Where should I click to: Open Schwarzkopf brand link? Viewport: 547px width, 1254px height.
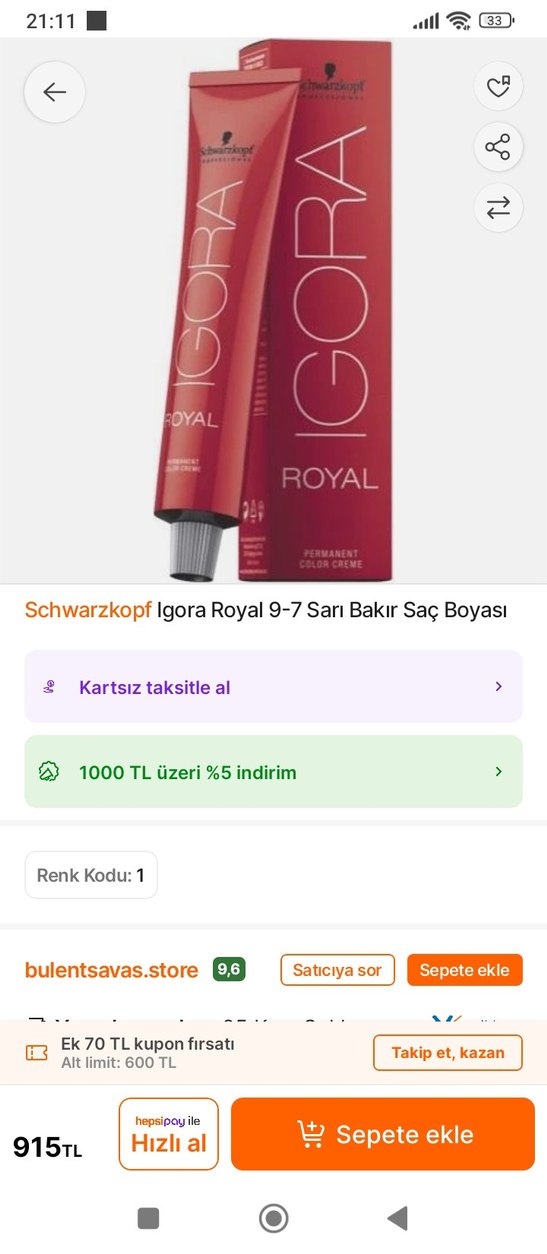(89, 609)
